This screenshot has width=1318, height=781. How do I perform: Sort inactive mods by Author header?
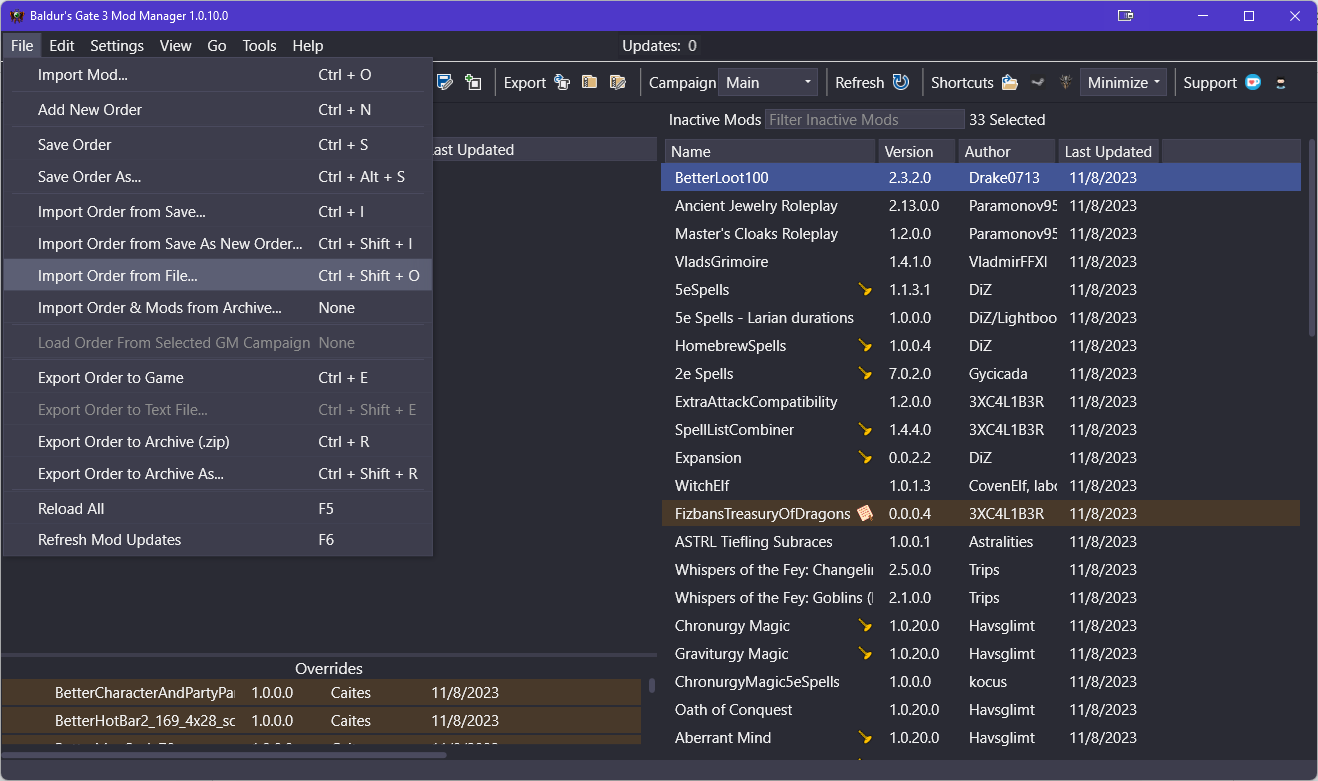(x=1006, y=152)
